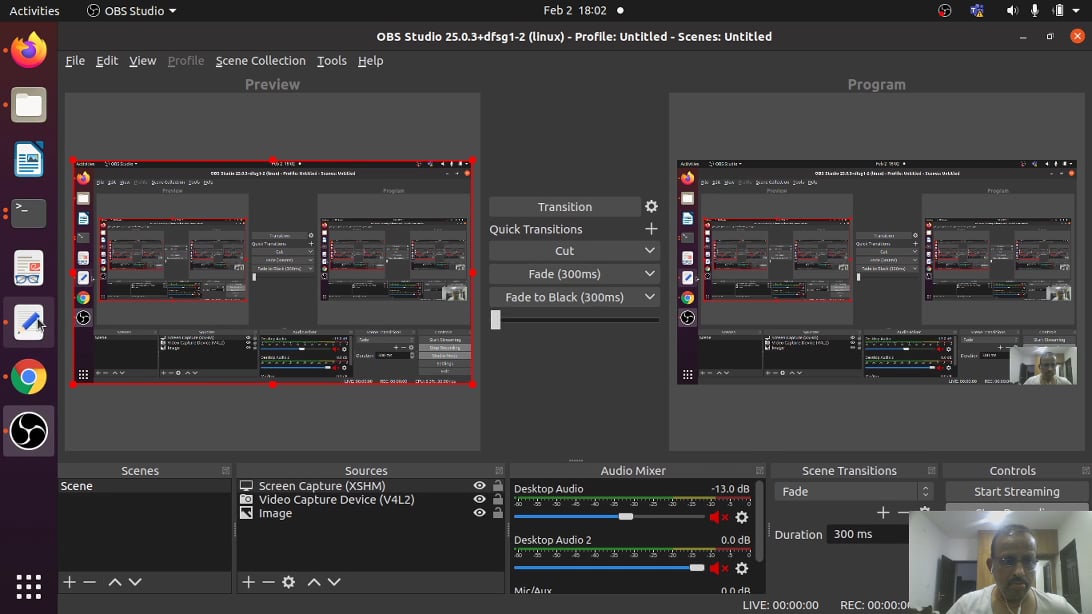Add a scene transition with plus icon
Viewport: 1092px width, 614px height.
tap(883, 513)
